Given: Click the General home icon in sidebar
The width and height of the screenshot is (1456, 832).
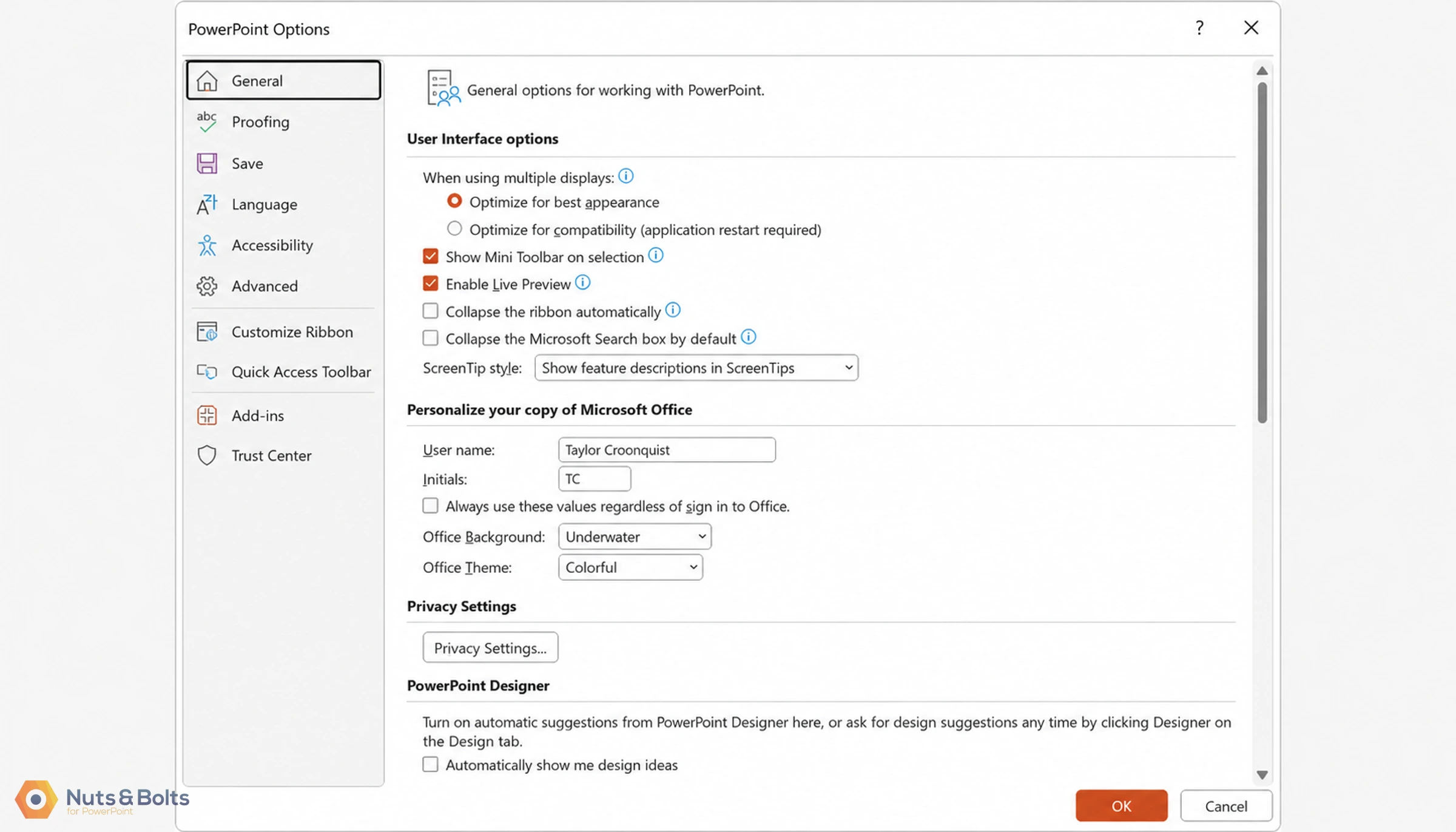Looking at the screenshot, I should [207, 81].
